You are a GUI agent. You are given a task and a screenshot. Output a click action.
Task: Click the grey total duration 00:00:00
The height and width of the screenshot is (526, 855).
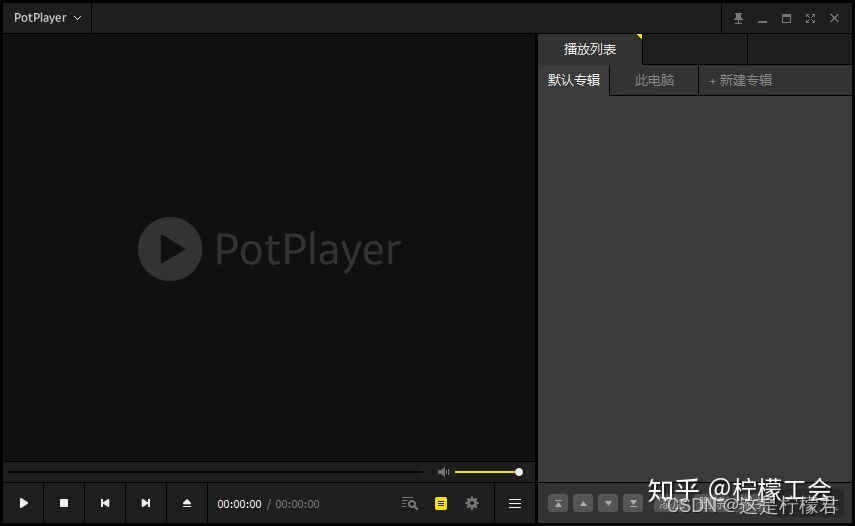pyautogui.click(x=297, y=504)
